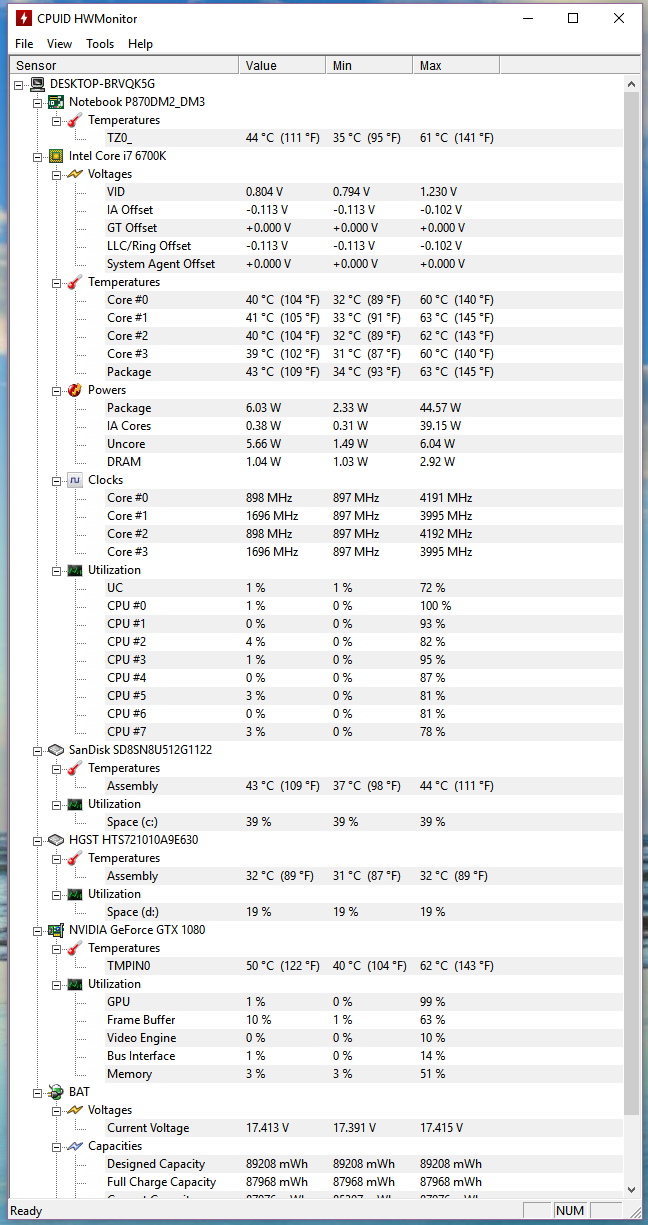Click the Utilization icon under SanDisk drive
This screenshot has width=648, height=1225.
(x=76, y=804)
